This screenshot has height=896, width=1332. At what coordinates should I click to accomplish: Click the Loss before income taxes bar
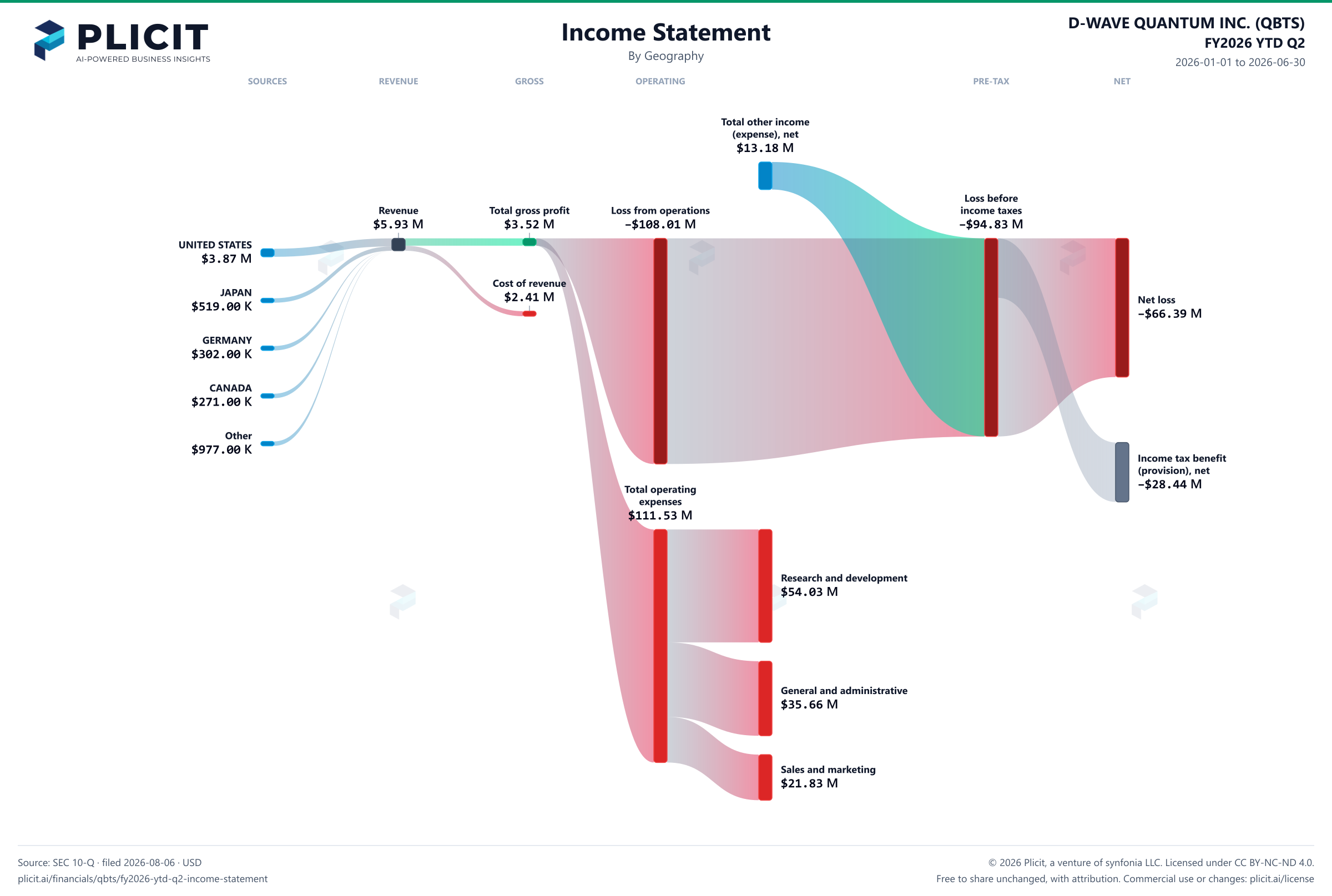[991, 337]
